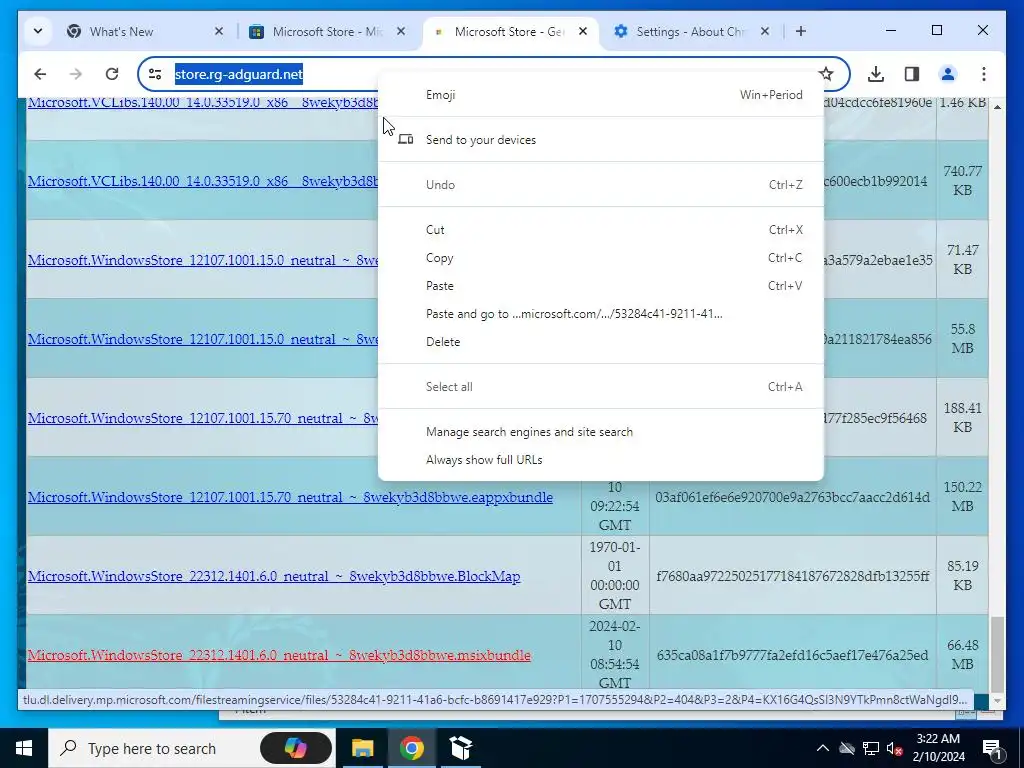Toggle the Chrome side panel icon
Screen dimensions: 1024x768
(912, 74)
